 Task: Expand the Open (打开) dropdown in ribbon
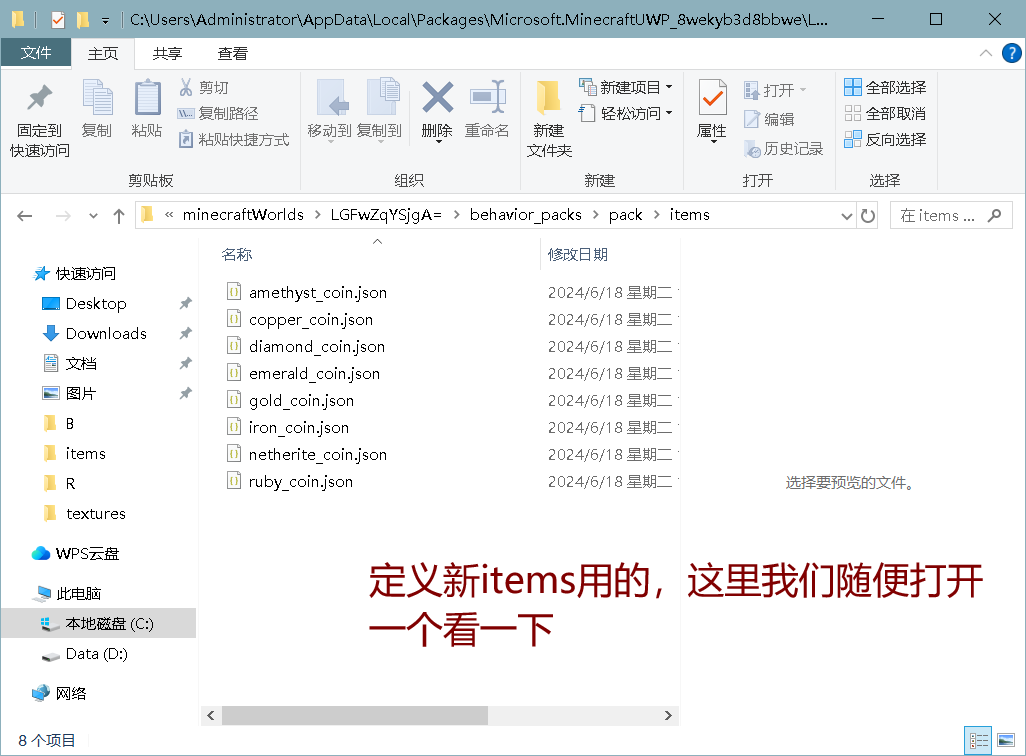tap(803, 90)
